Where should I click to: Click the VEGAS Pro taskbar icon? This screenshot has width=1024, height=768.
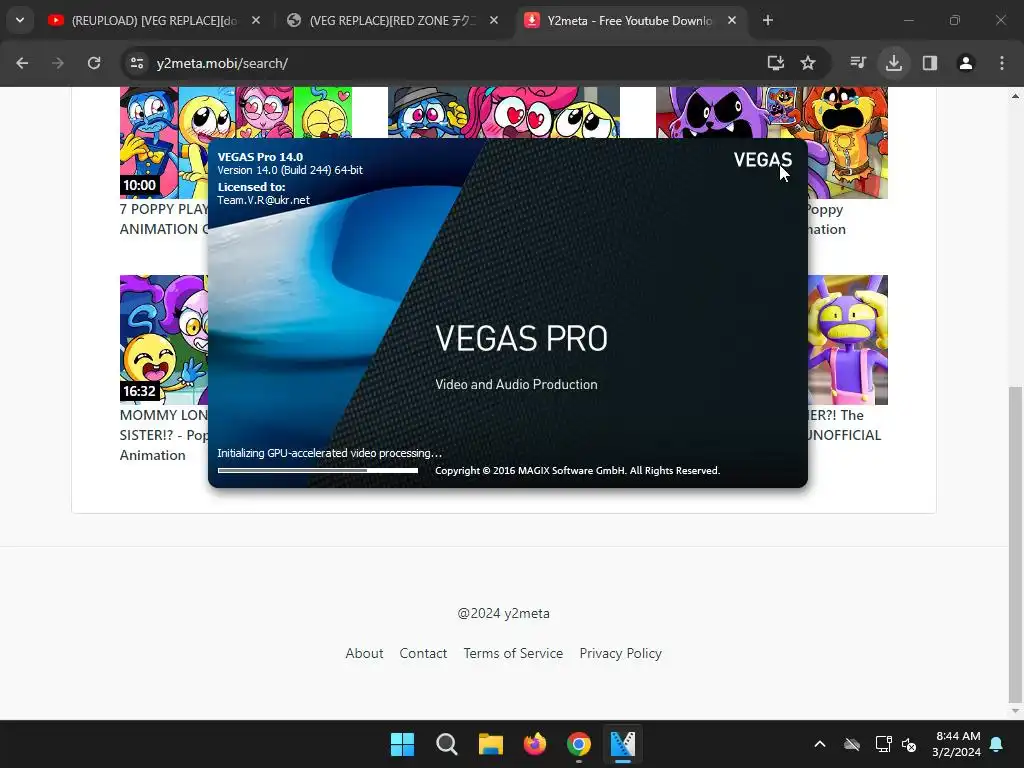pos(623,744)
